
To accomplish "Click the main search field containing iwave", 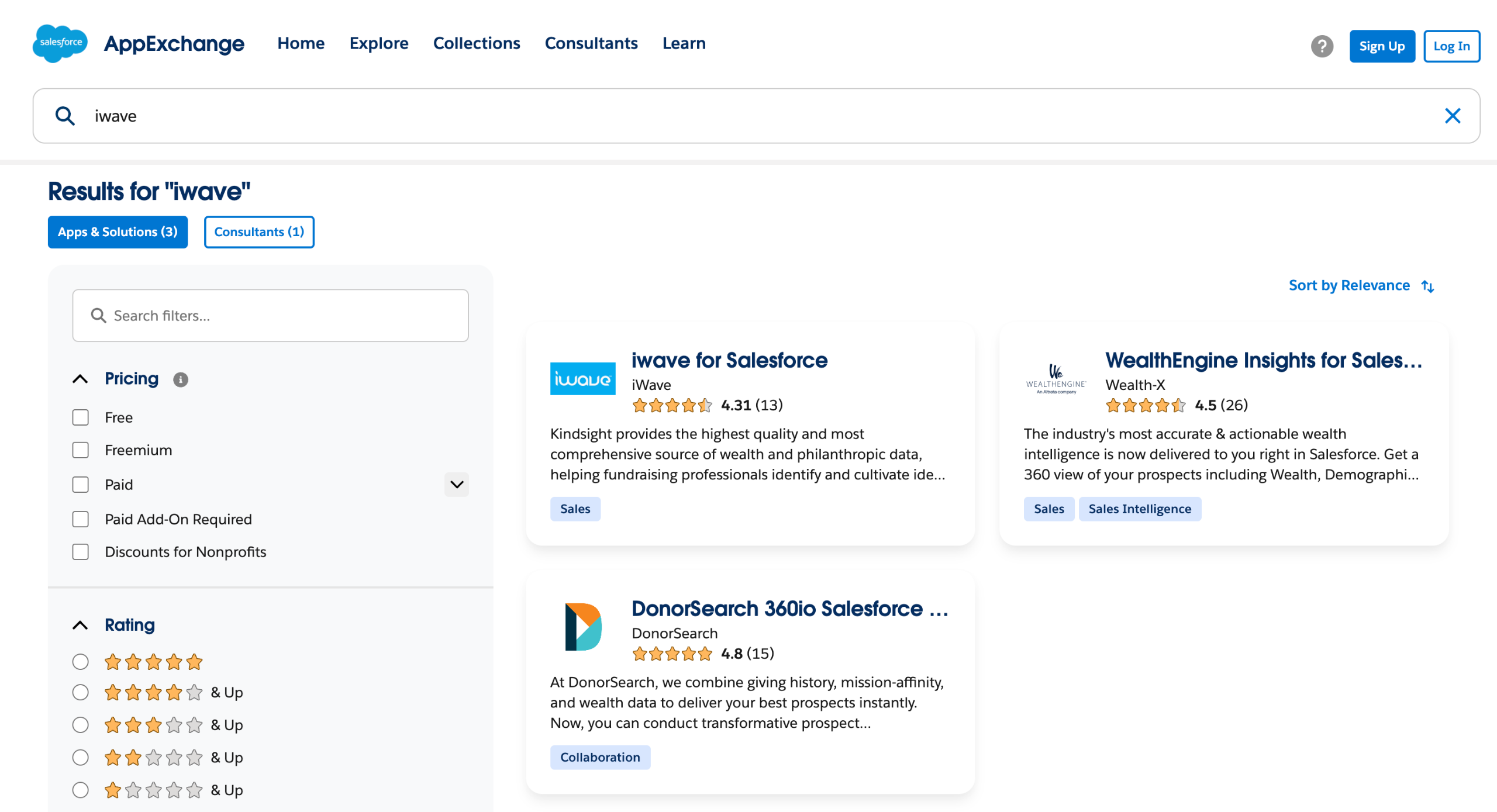I will 756,116.
